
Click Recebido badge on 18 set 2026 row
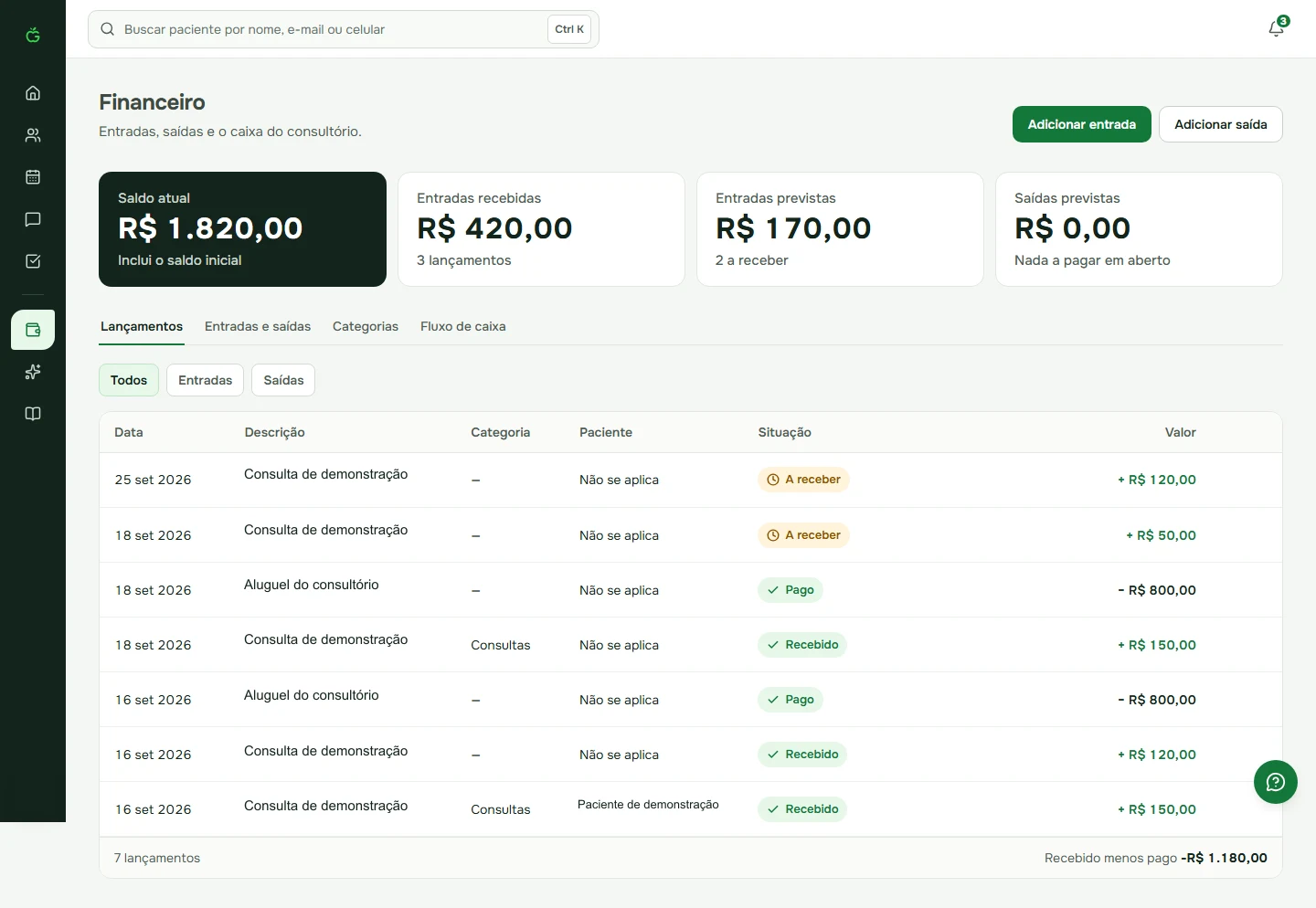[802, 645]
